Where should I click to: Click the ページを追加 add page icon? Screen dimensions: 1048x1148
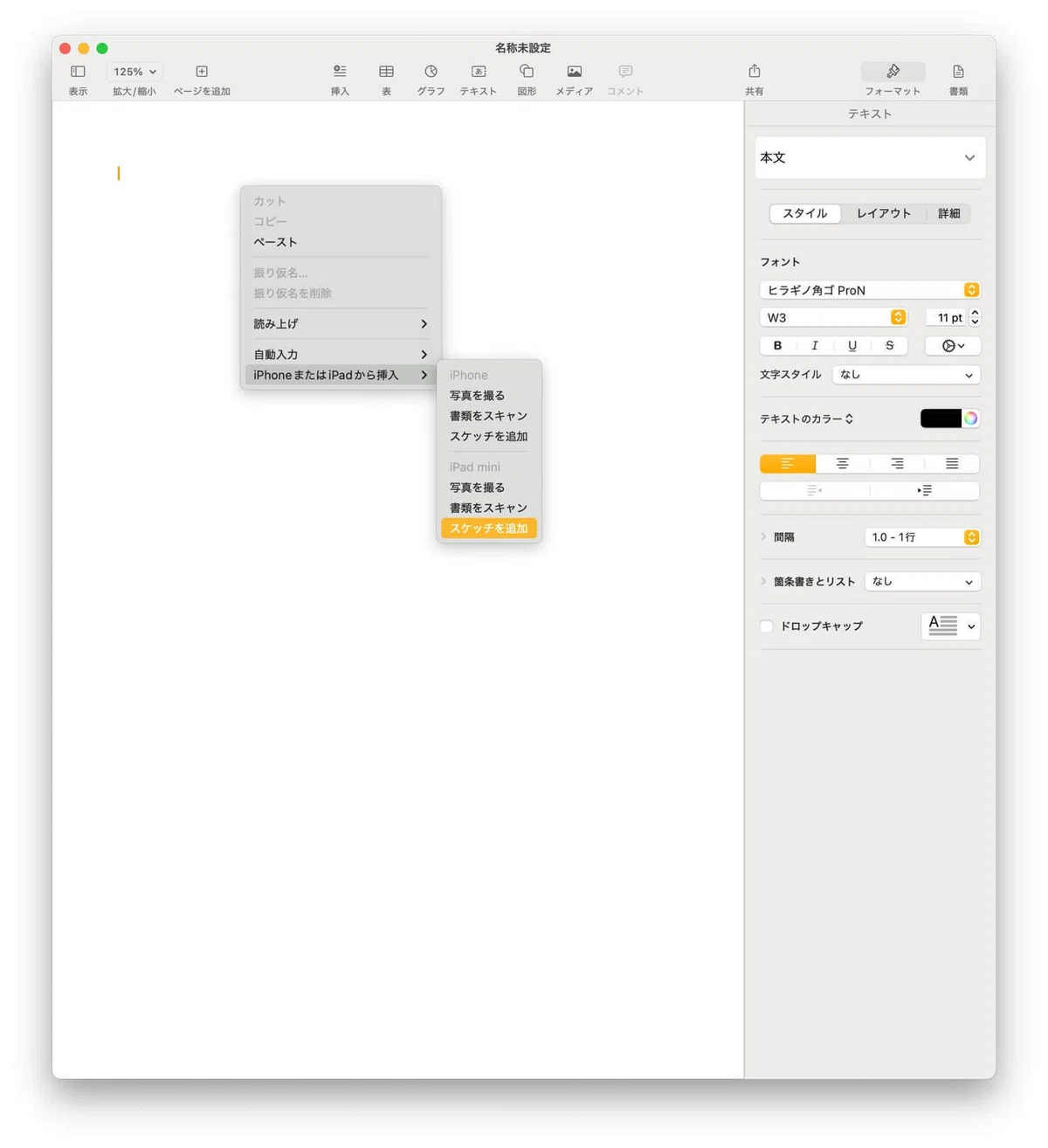[202, 72]
